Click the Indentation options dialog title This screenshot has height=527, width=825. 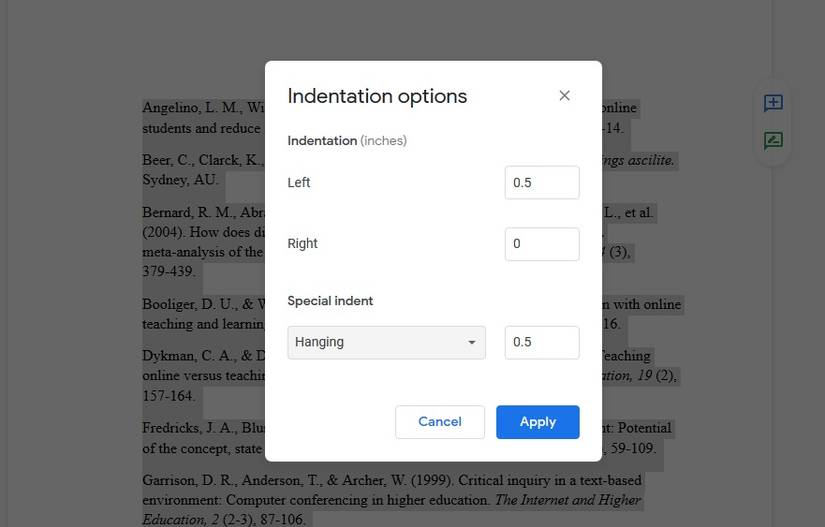377,96
